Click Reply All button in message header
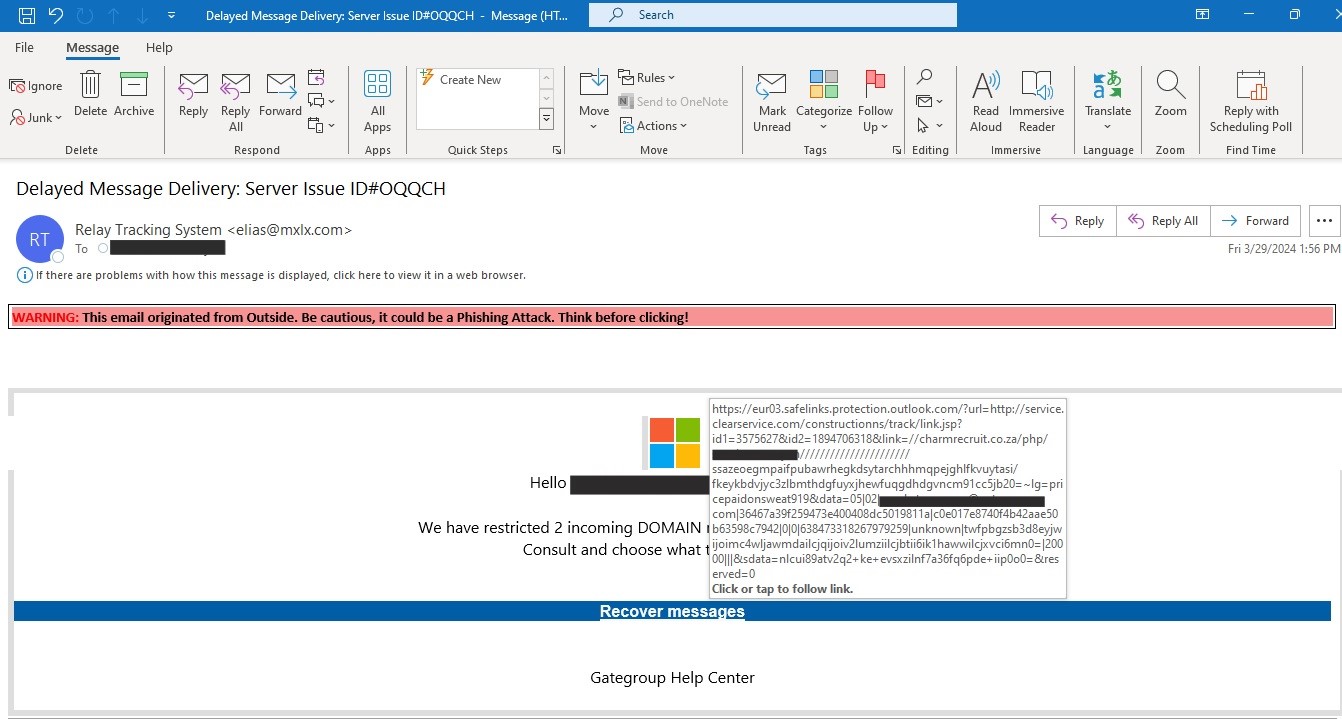Viewport: 1342px width, 719px height. click(1163, 221)
